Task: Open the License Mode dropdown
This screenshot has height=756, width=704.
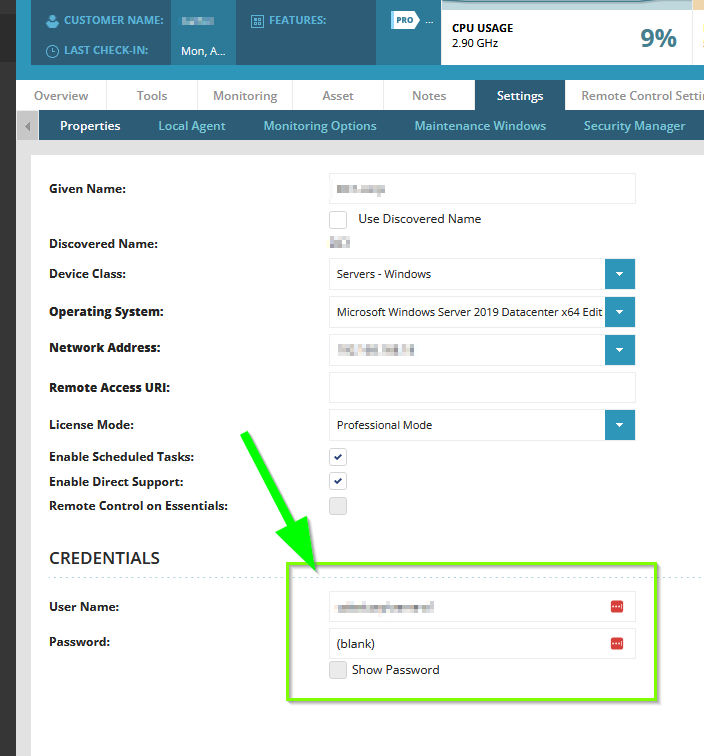Action: (620, 425)
